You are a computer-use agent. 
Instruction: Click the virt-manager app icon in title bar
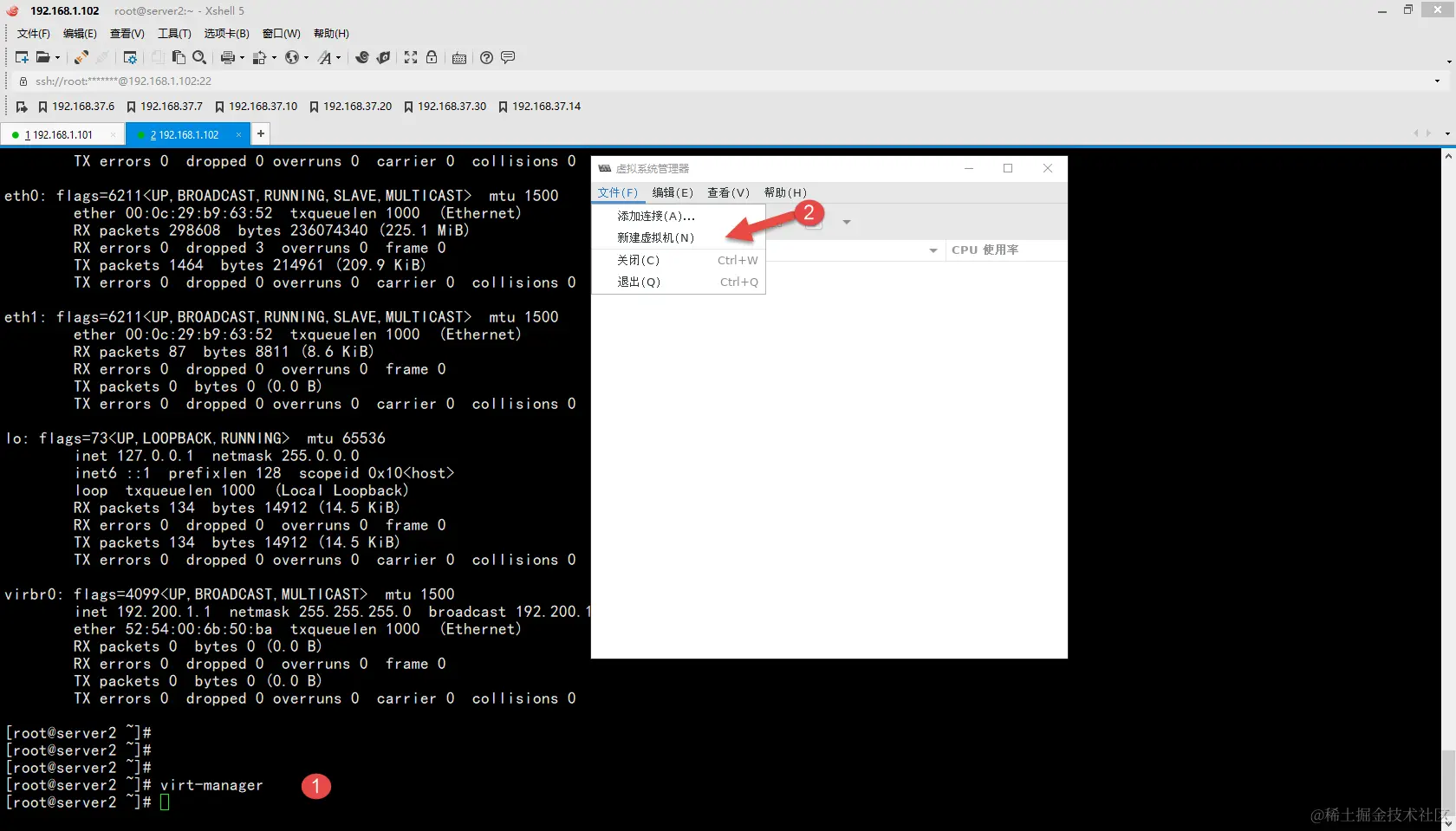coord(604,168)
